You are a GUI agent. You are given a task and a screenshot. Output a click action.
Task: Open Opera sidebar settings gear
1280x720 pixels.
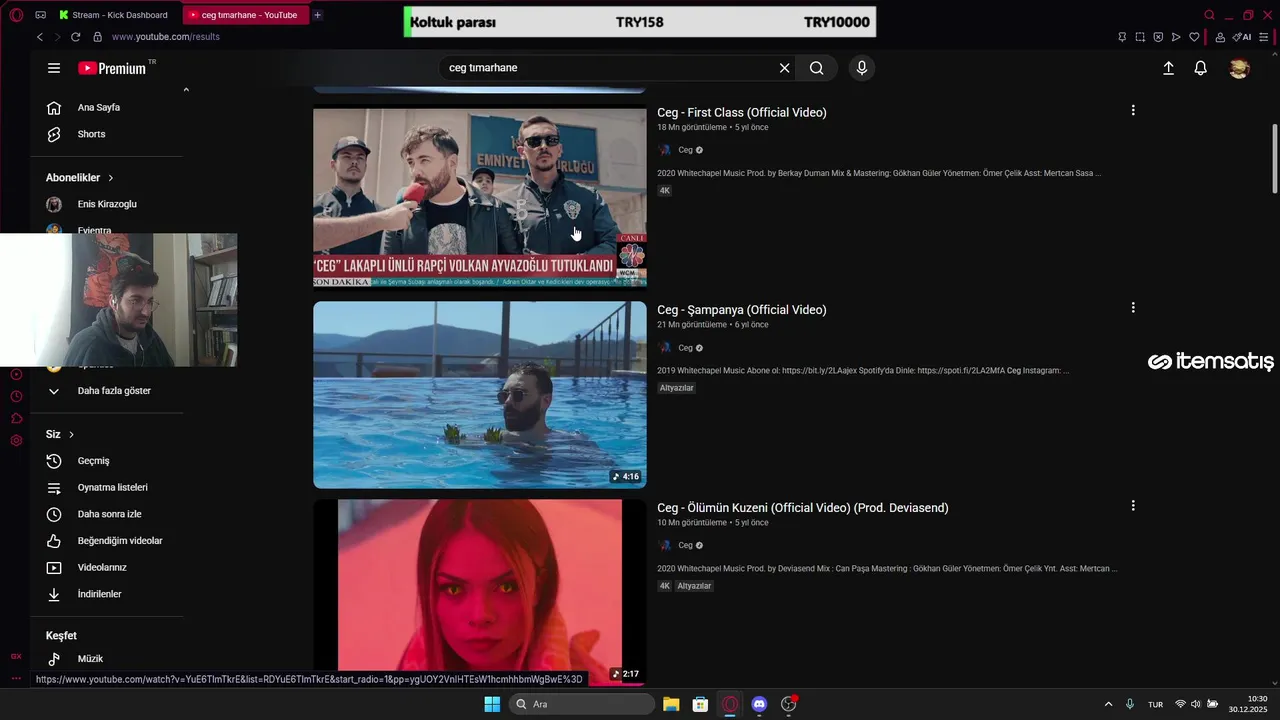pyautogui.click(x=16, y=441)
